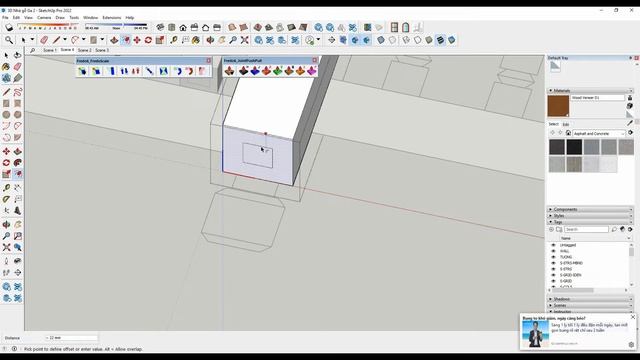
Task: Select the purple JointPushPull icon
Action: click(311, 71)
